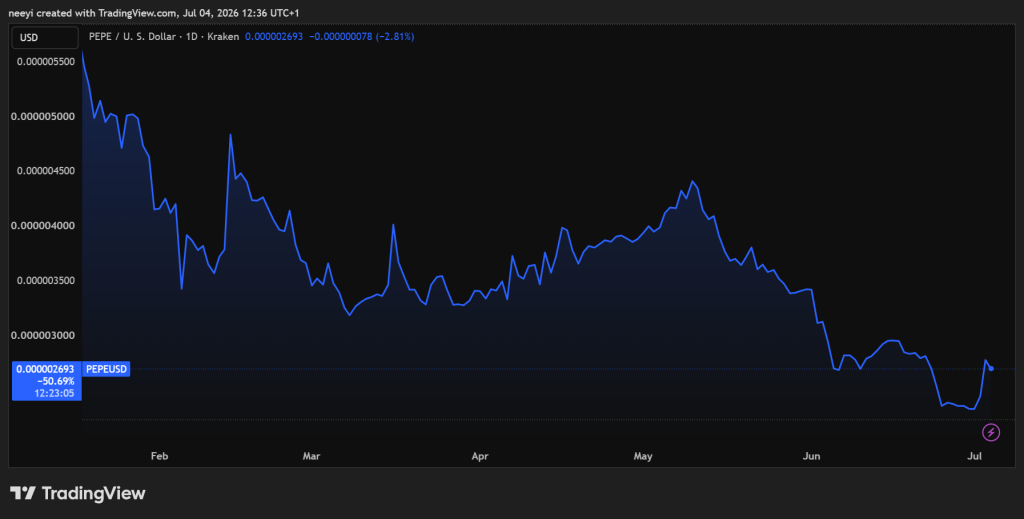
Task: Select the 1D interval label
Action: (192, 37)
